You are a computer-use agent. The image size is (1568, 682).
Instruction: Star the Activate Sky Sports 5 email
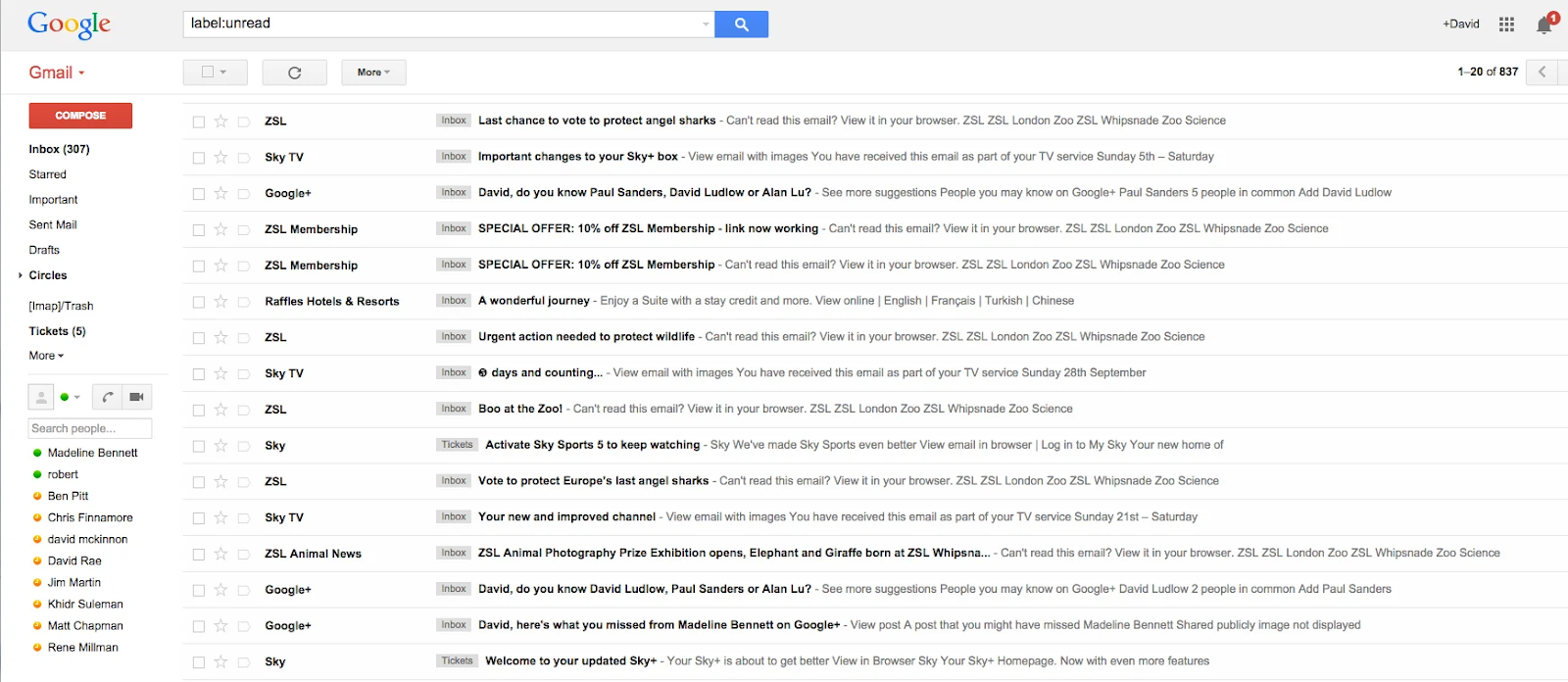(x=220, y=446)
